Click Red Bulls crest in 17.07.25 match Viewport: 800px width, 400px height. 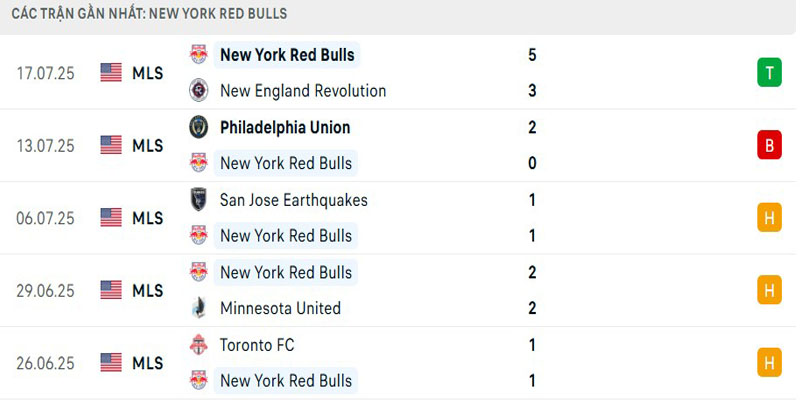point(198,54)
